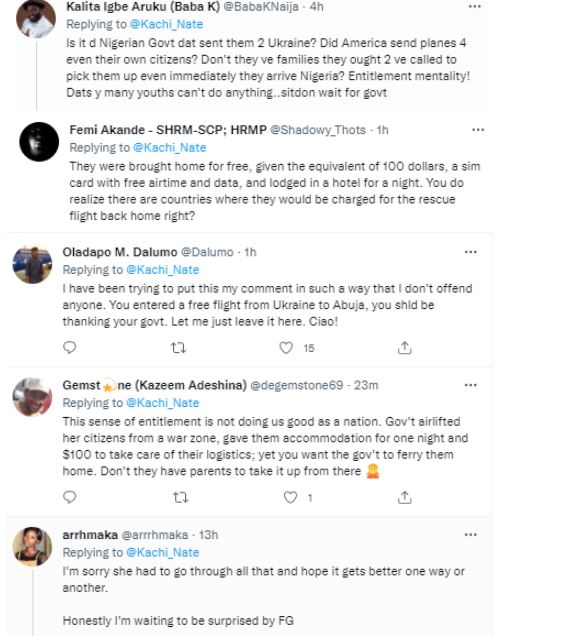561x636 pixels.
Task: Reply to Gemstone Kazeem Adeshina's tweet
Action: pyautogui.click(x=70, y=497)
